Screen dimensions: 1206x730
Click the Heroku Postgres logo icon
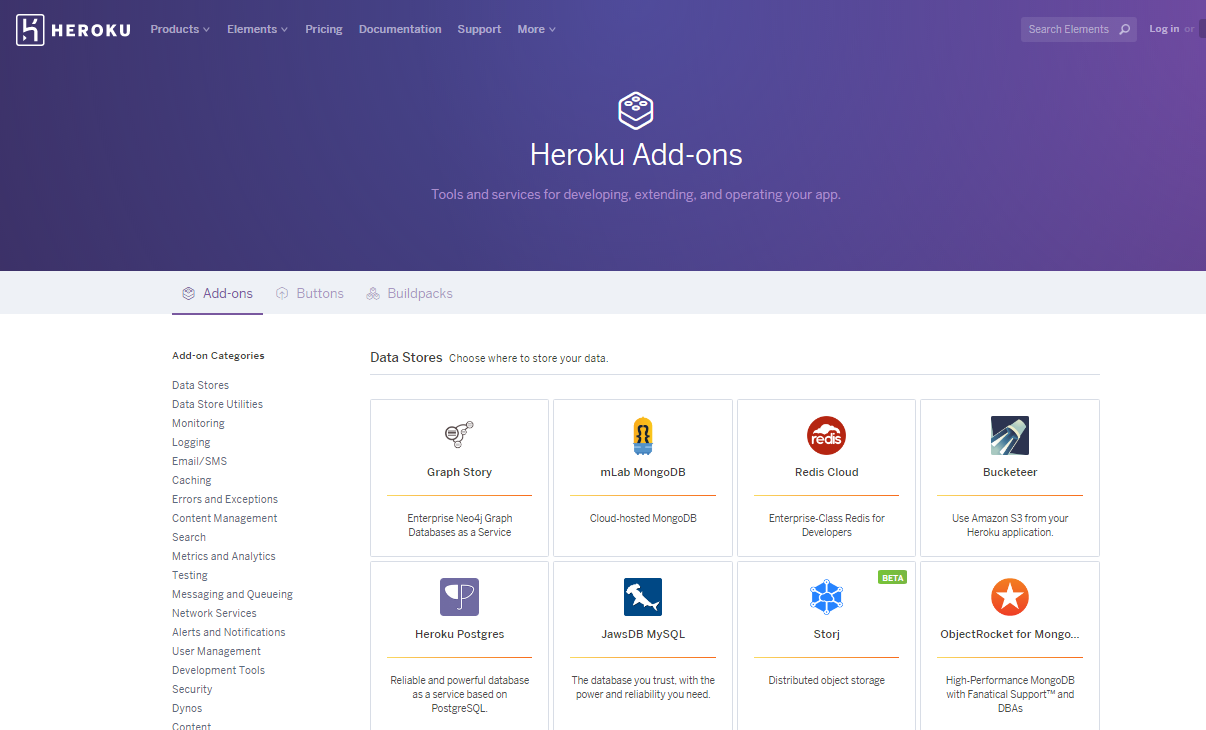pos(459,597)
